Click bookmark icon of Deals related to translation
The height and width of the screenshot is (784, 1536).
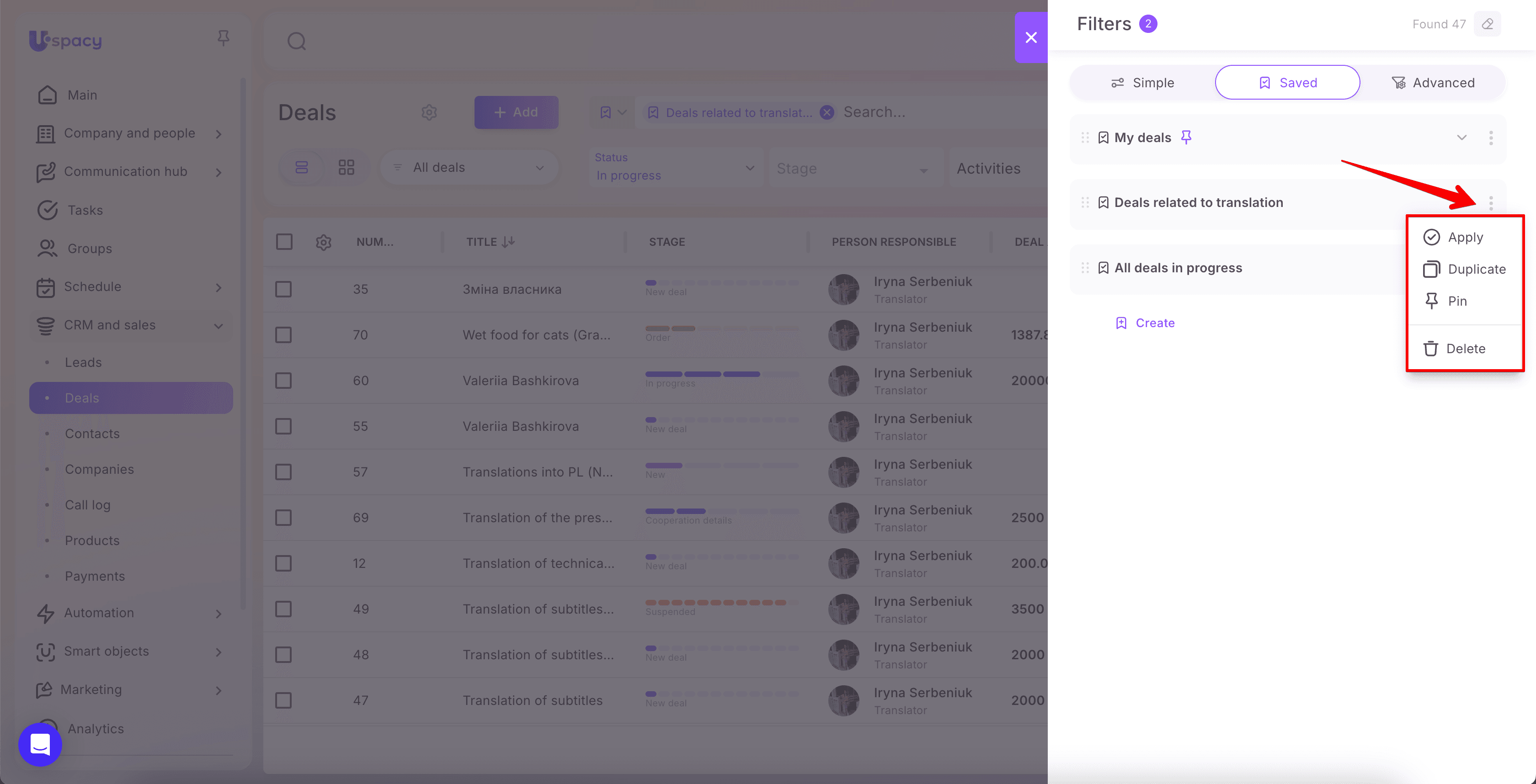1104,203
